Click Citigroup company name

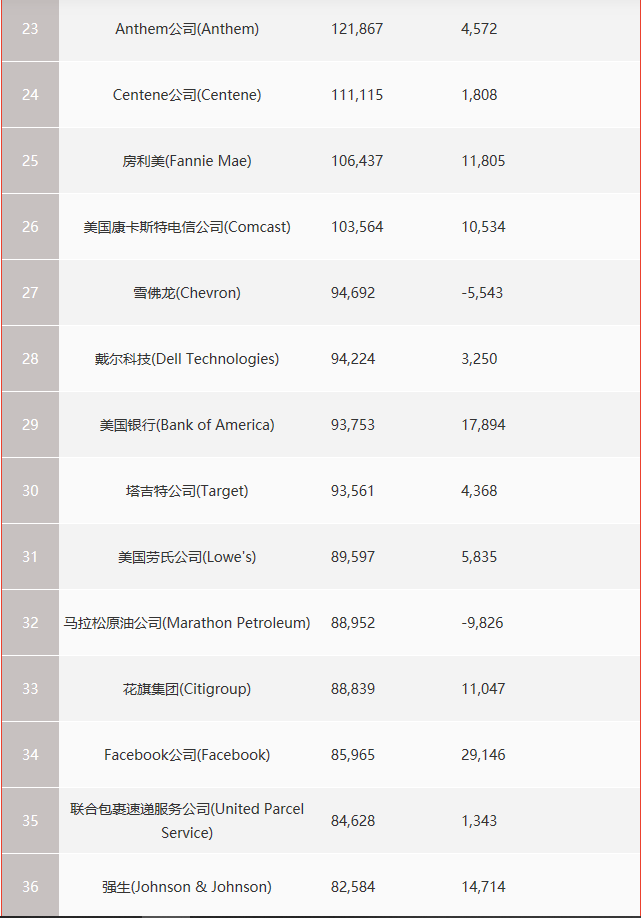pos(187,689)
